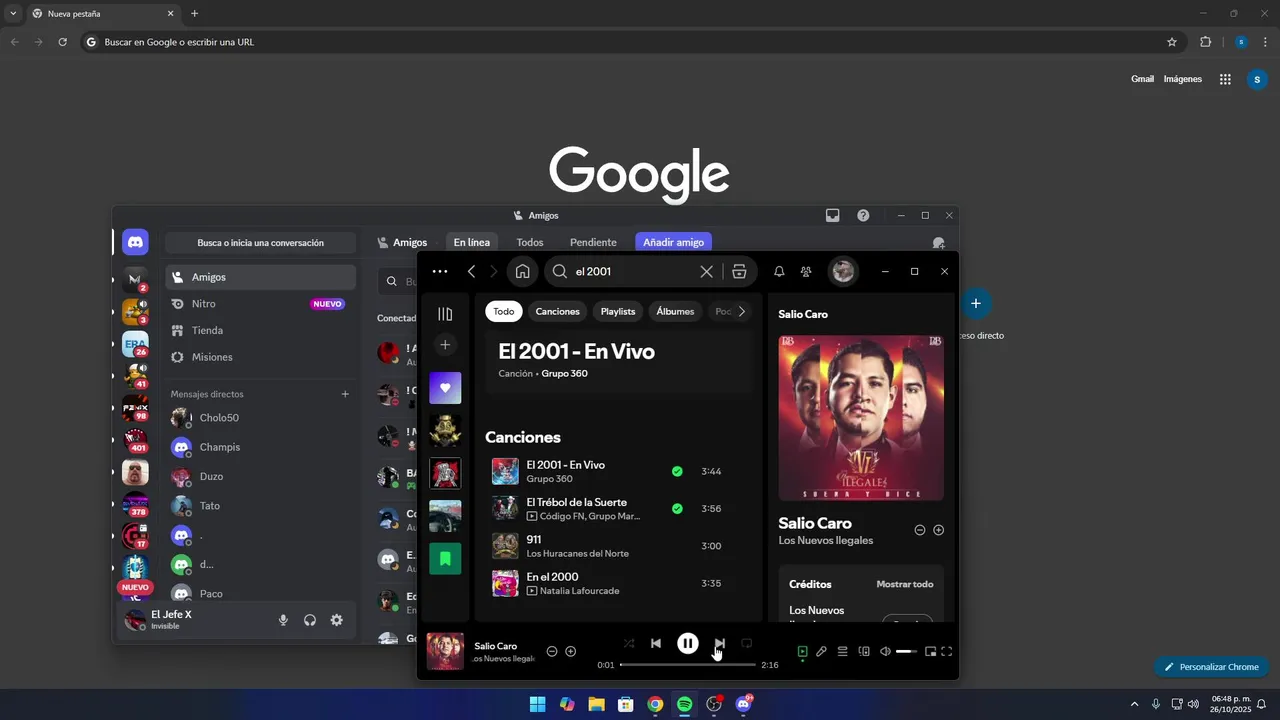Show more filter chips with the right chevron

[741, 311]
